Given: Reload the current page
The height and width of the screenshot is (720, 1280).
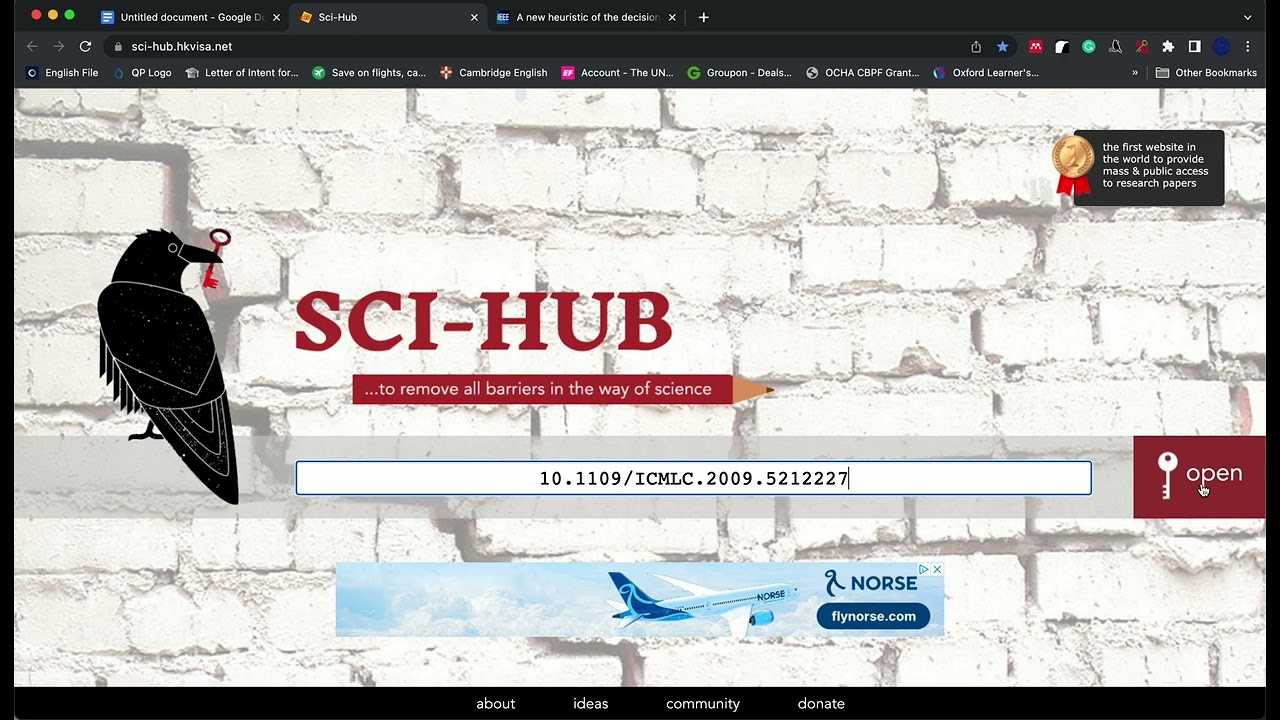Looking at the screenshot, I should coord(85,46).
